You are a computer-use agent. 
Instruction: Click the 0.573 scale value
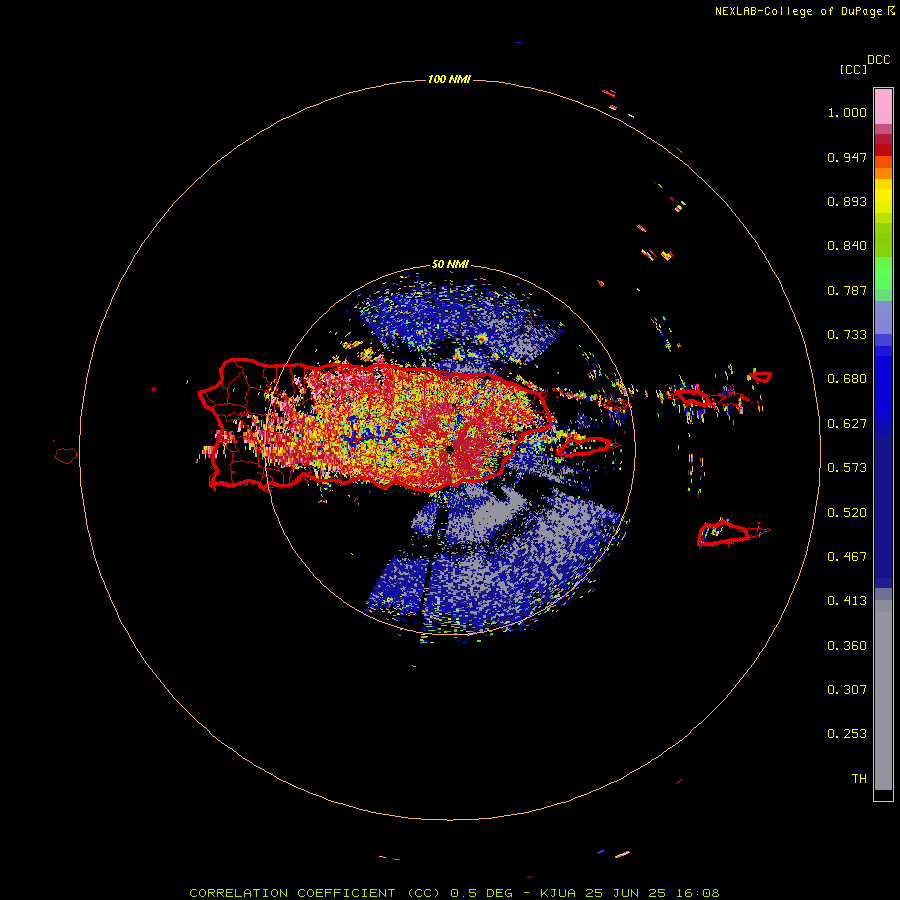coord(847,468)
